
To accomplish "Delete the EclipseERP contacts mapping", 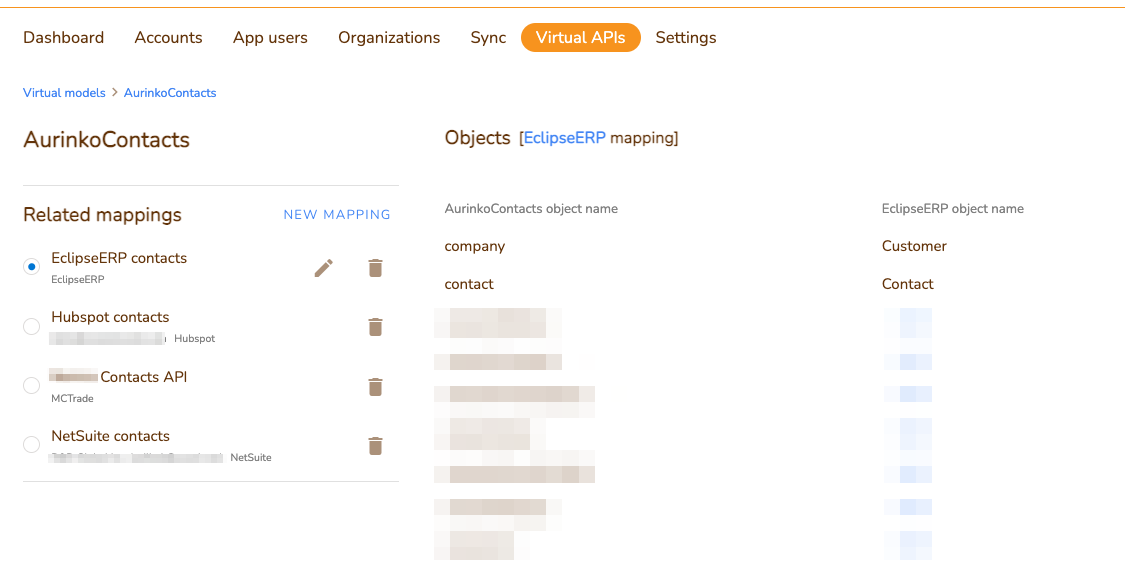I will 375,268.
